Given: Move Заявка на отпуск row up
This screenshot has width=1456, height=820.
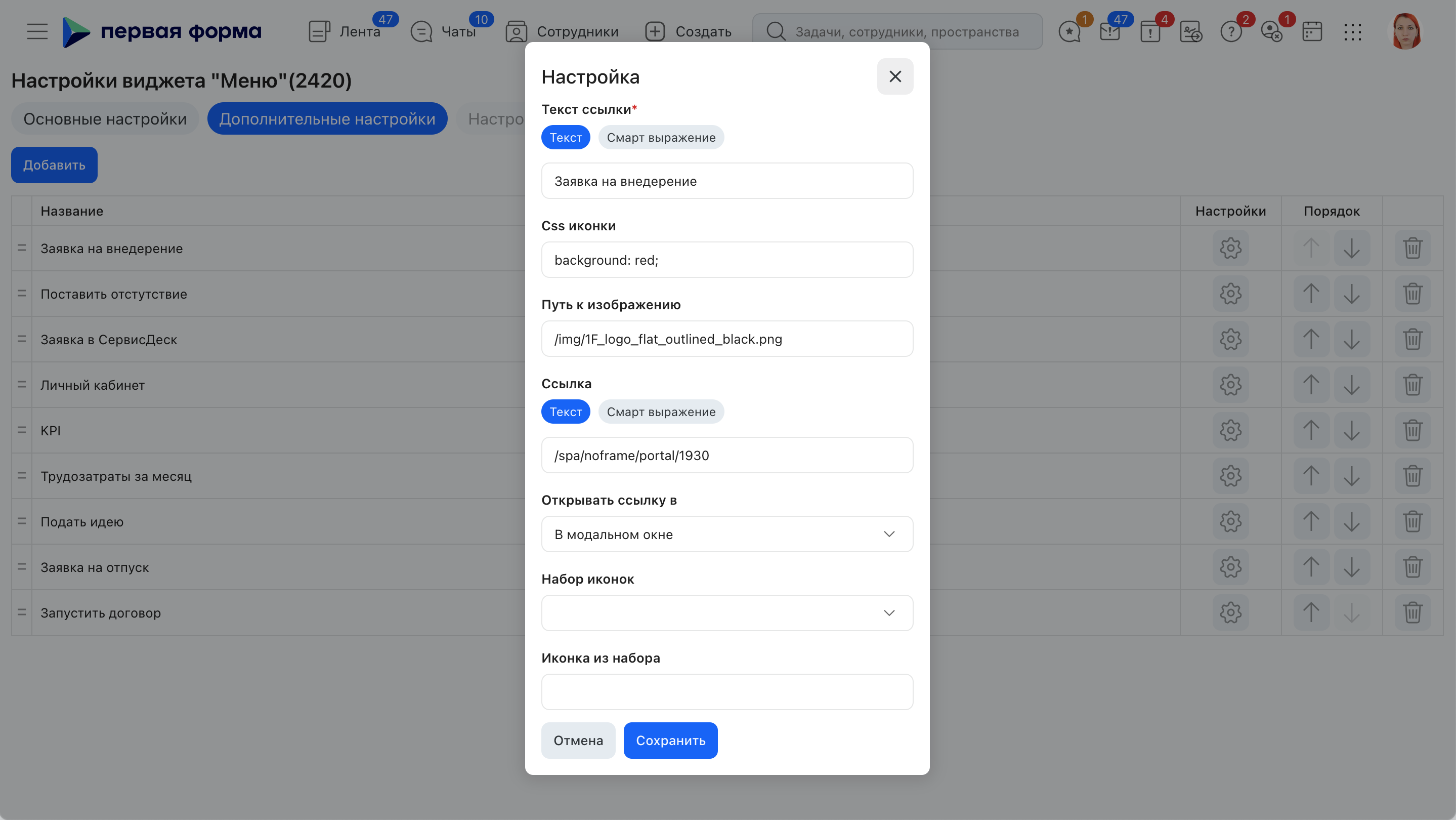Looking at the screenshot, I should click(x=1311, y=567).
